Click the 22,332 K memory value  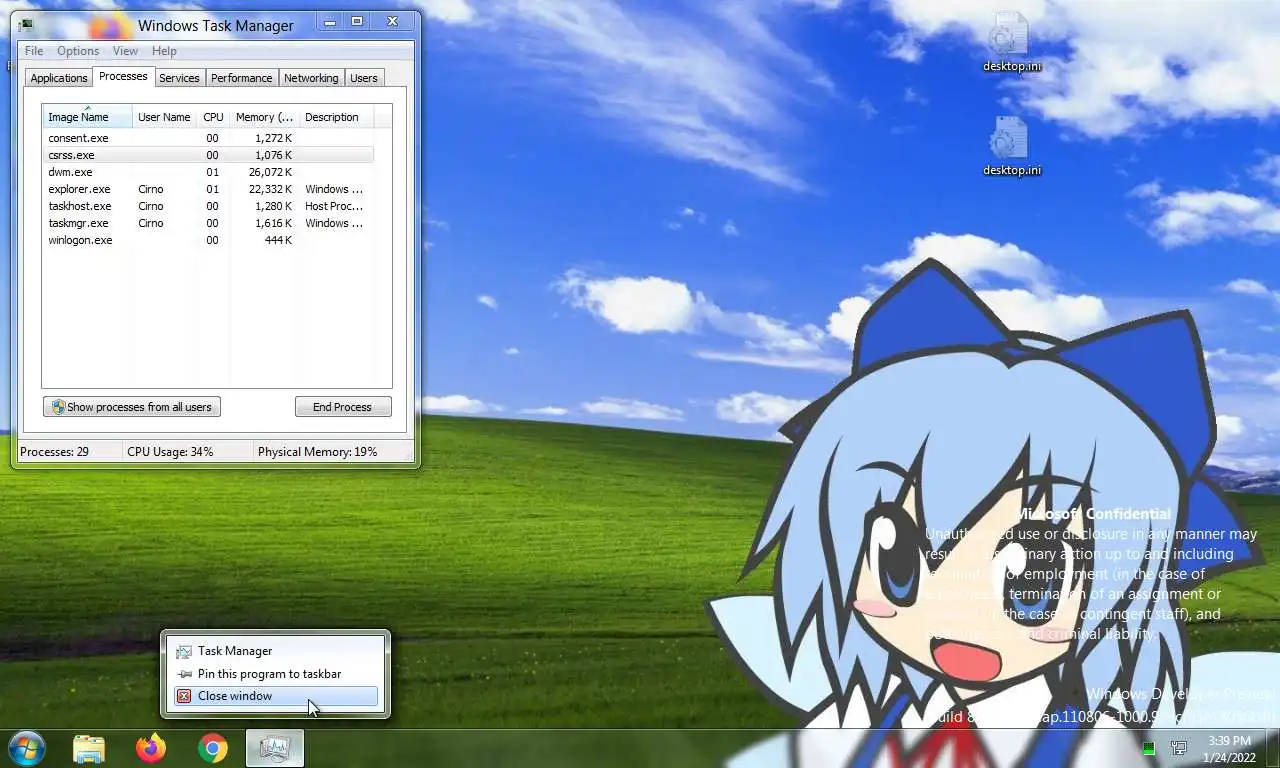pyautogui.click(x=270, y=189)
